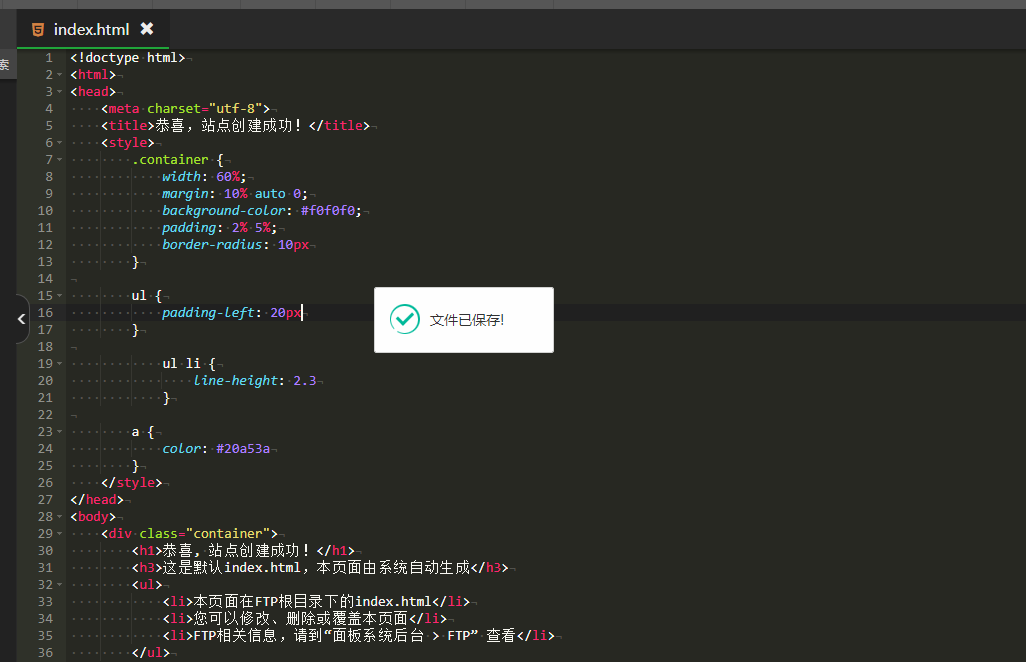Fold the style block on line 6
The width and height of the screenshot is (1026, 662).
[x=60, y=143]
